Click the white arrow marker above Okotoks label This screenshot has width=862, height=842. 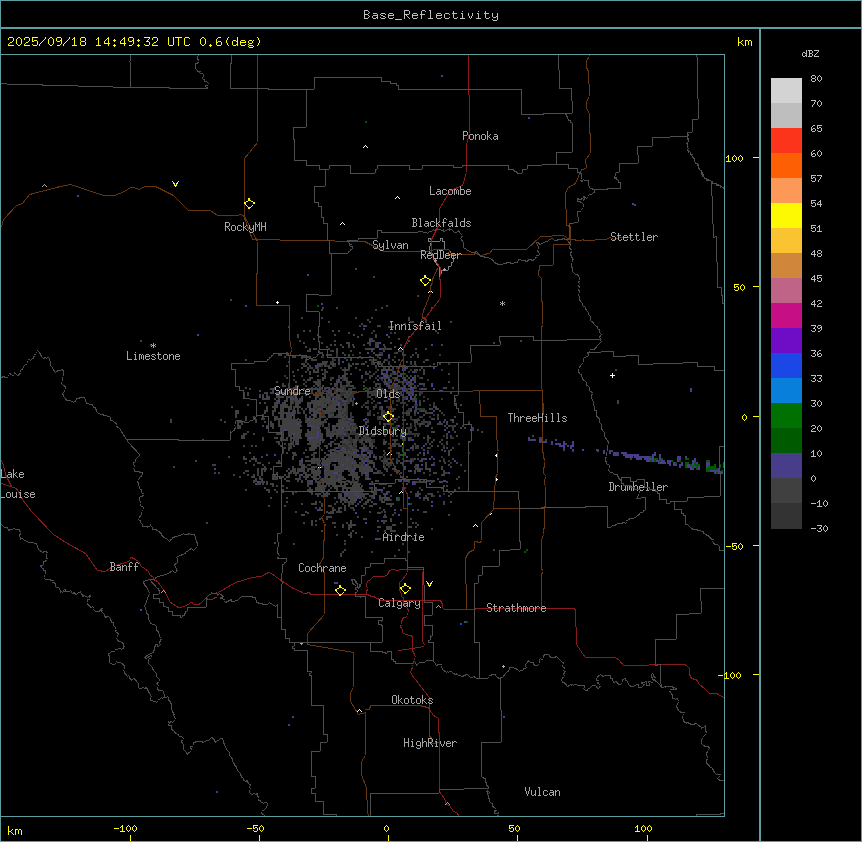tap(359, 711)
